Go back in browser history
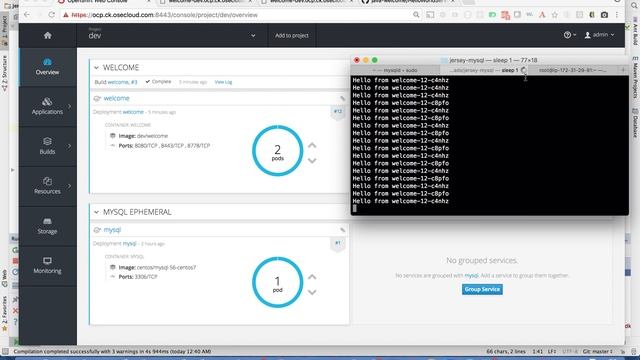 pos(27,15)
